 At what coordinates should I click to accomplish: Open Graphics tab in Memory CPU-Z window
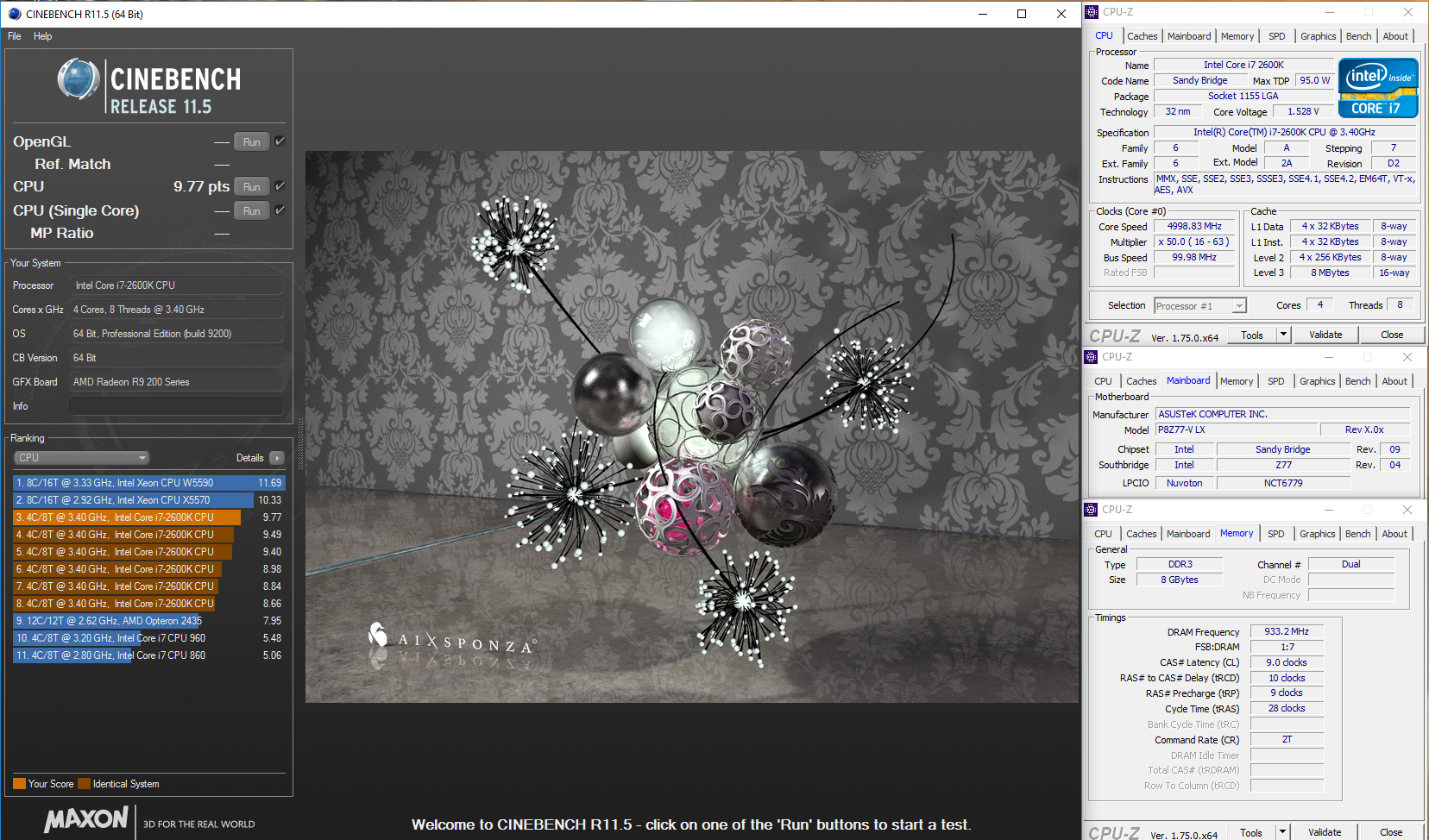click(1318, 534)
